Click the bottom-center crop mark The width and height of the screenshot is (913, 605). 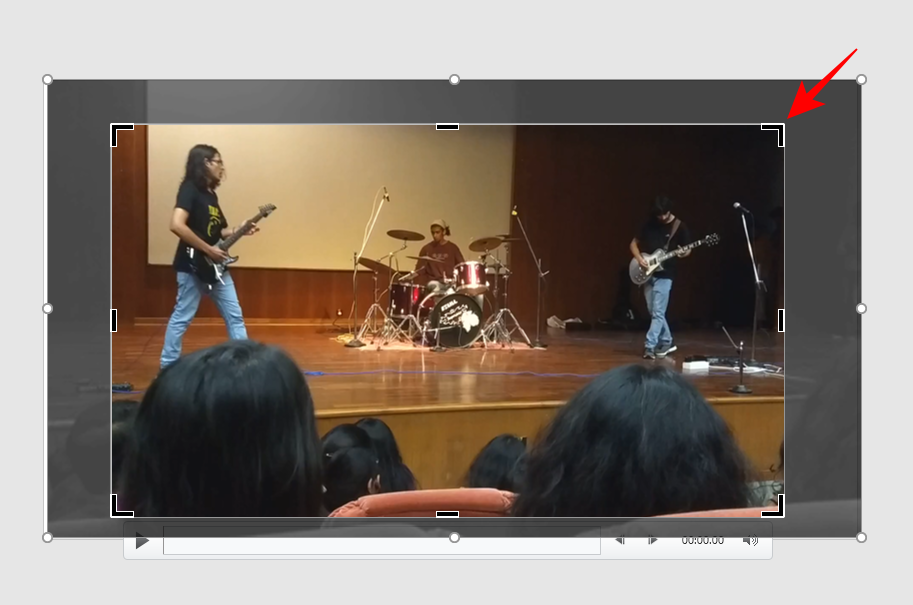(447, 512)
